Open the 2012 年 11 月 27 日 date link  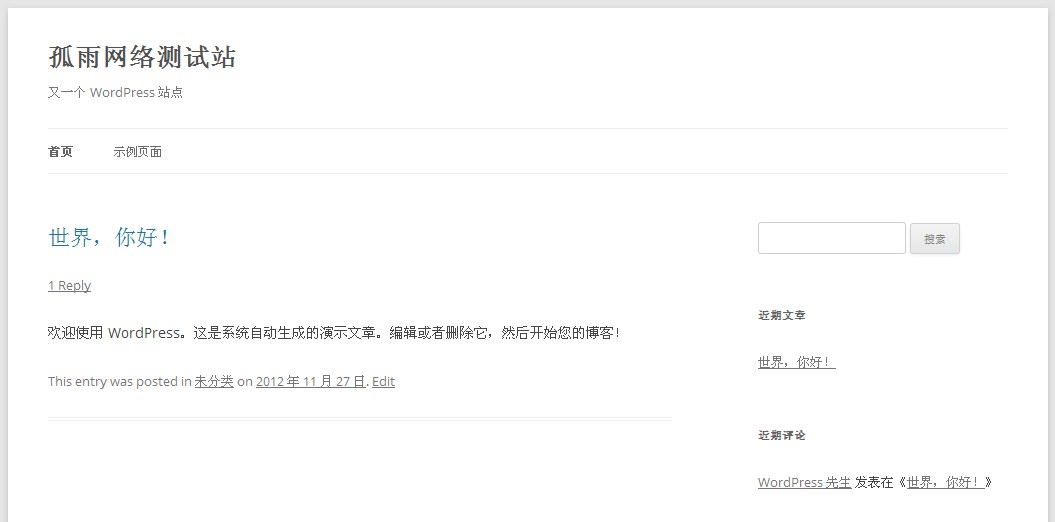311,381
